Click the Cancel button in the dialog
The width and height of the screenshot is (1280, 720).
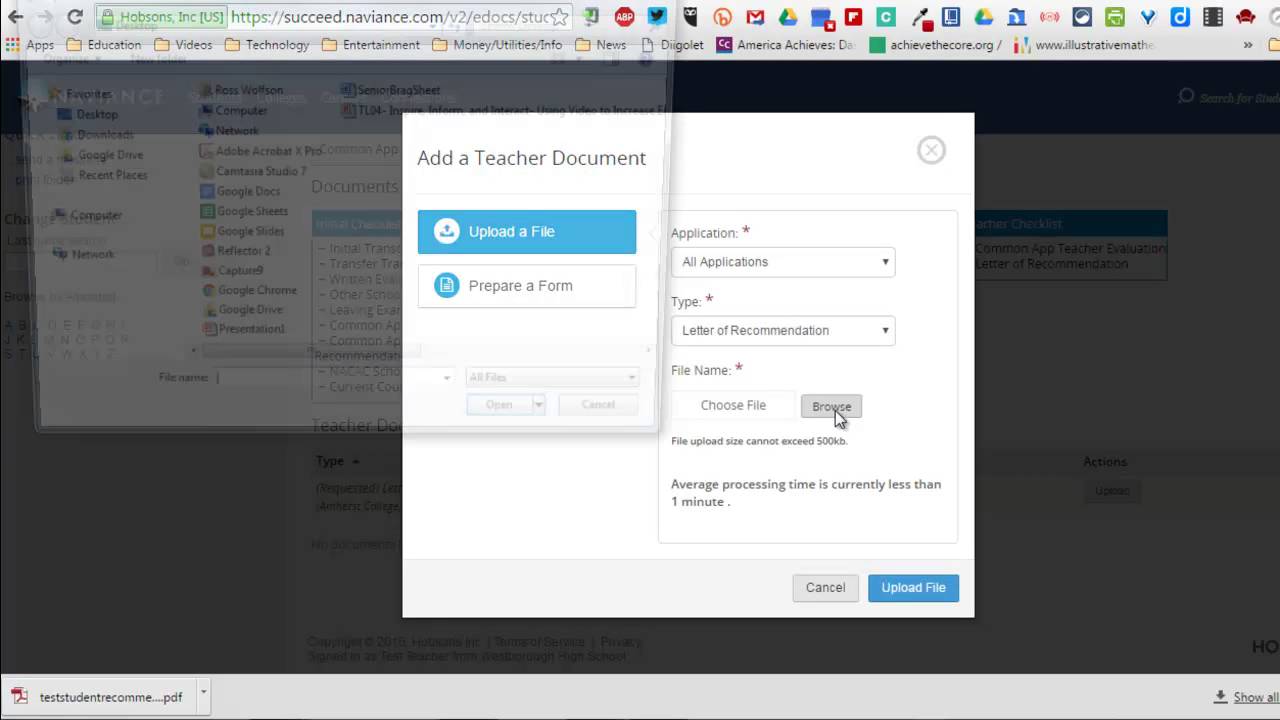click(x=825, y=588)
